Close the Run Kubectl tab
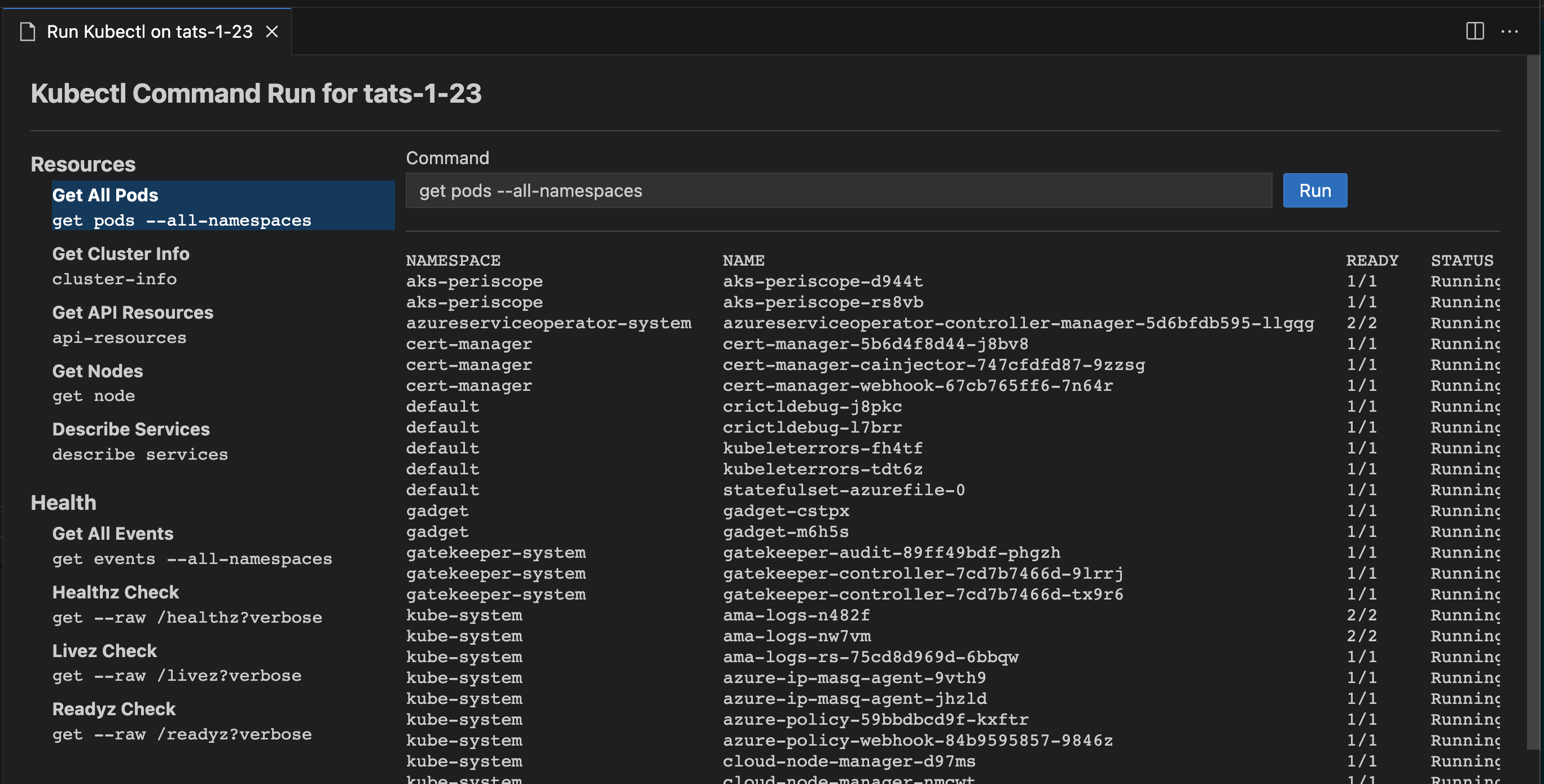 coord(272,31)
